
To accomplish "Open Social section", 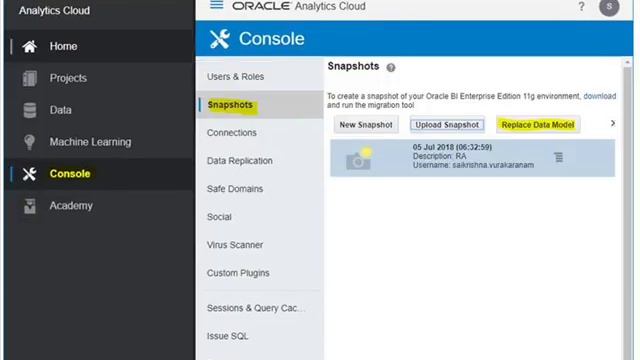I will tap(219, 217).
